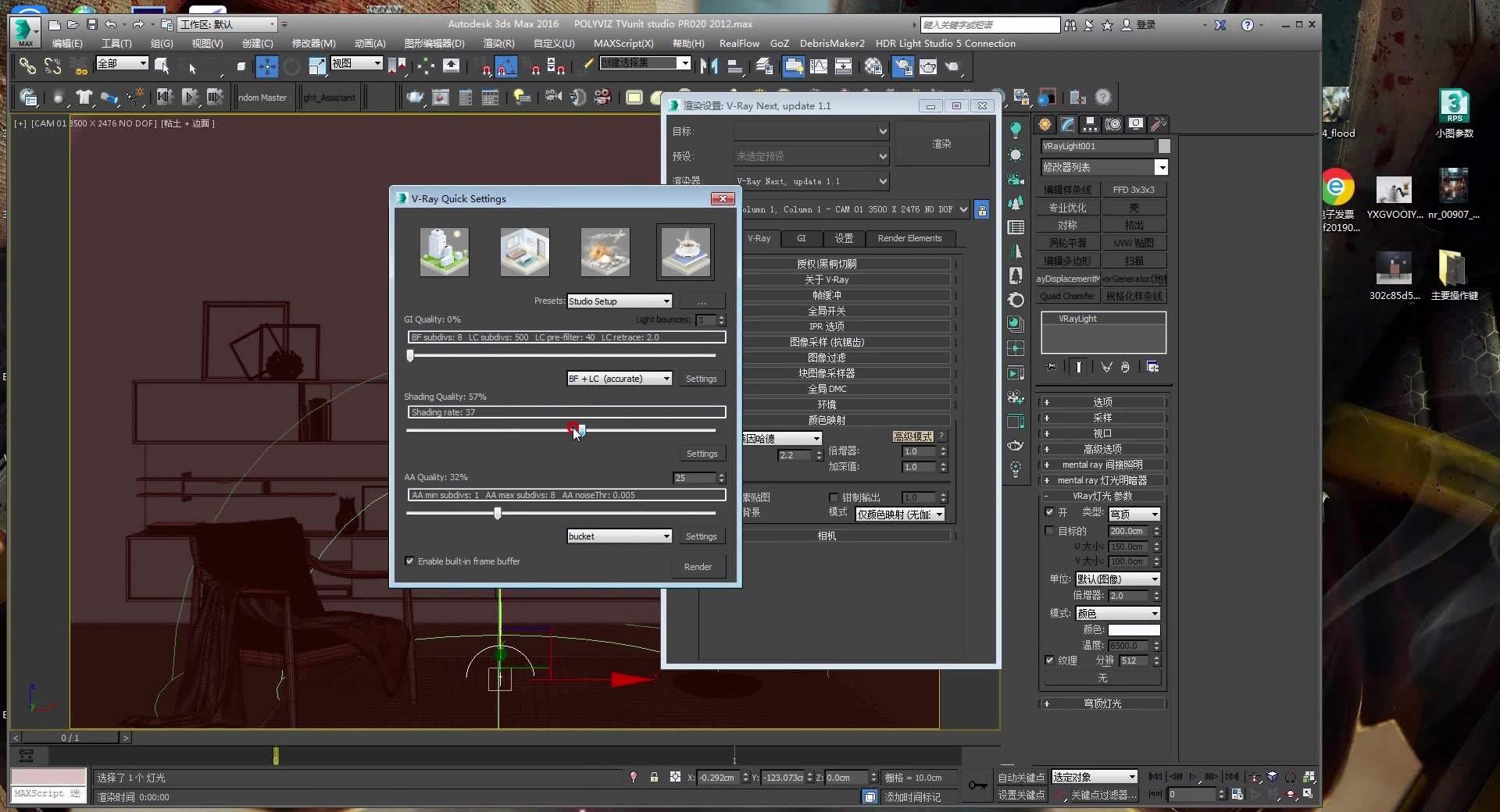The image size is (1500, 812).
Task: Click the Render button in V-Ray Quick Settings
Action: coord(698,567)
